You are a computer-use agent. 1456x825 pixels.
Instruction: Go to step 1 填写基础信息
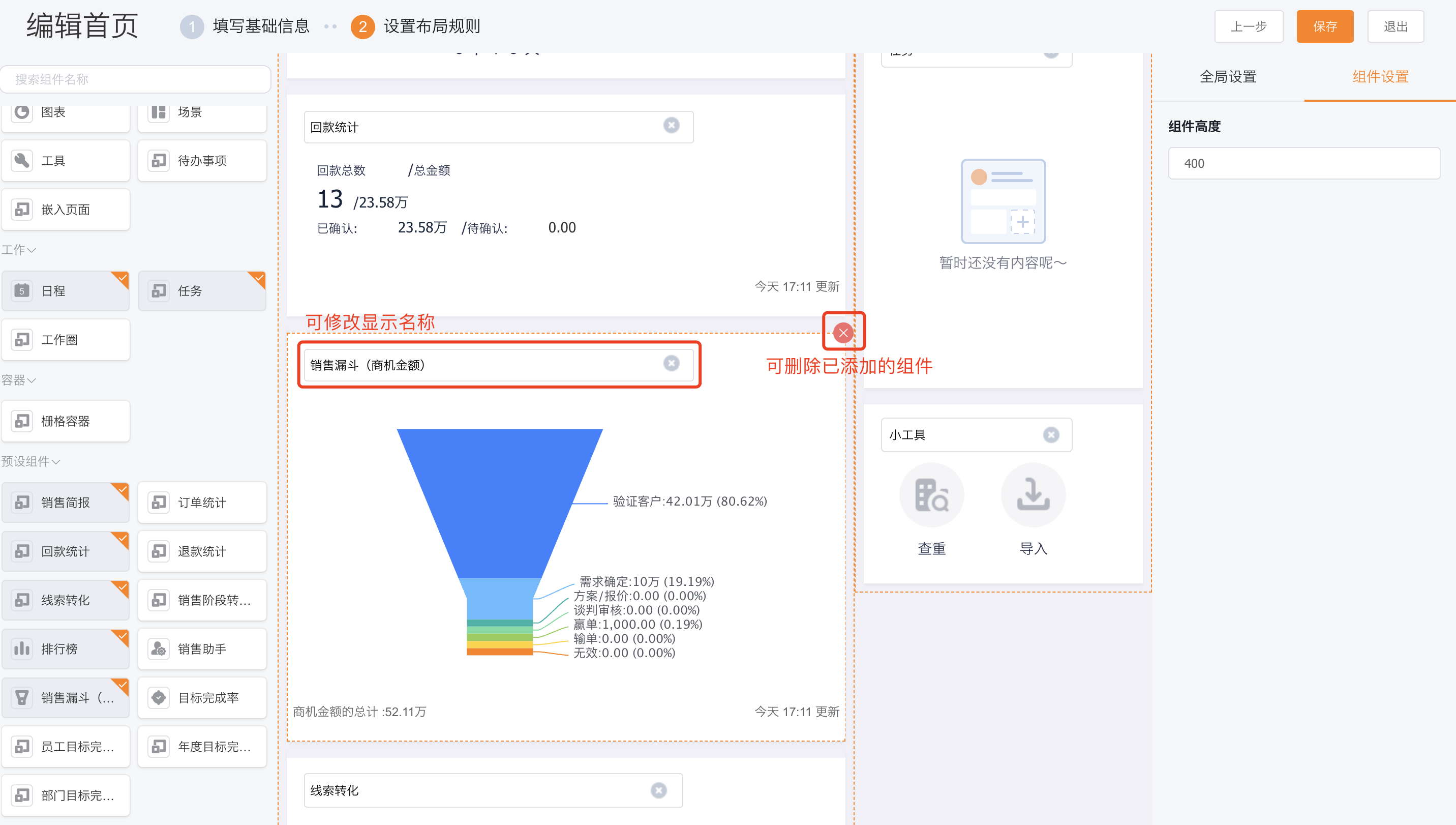pyautogui.click(x=245, y=26)
